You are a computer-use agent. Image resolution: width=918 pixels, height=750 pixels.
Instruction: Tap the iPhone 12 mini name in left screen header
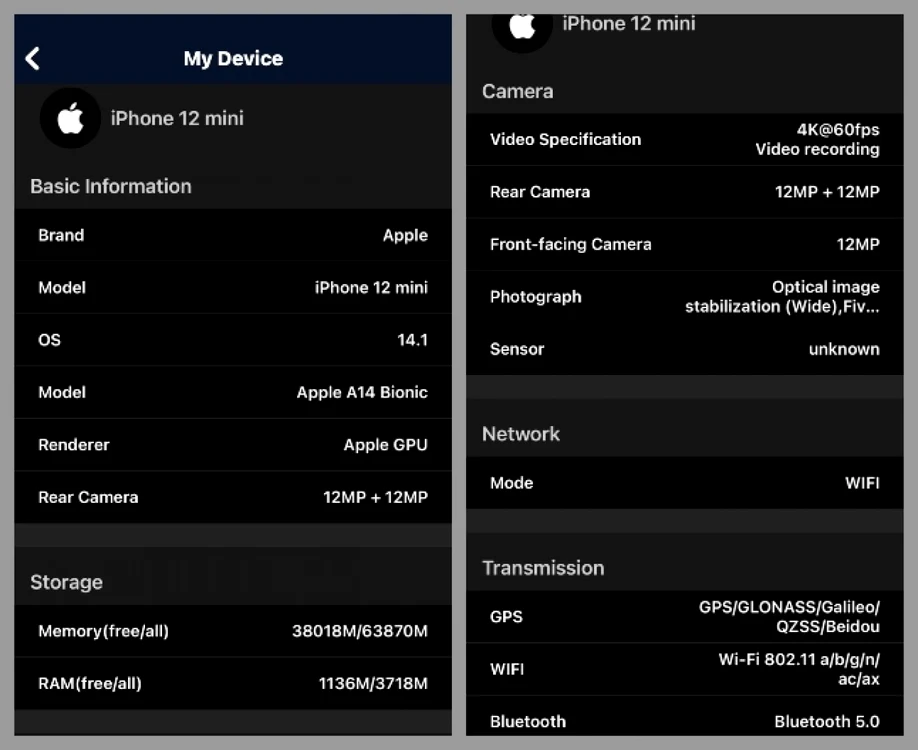177,118
